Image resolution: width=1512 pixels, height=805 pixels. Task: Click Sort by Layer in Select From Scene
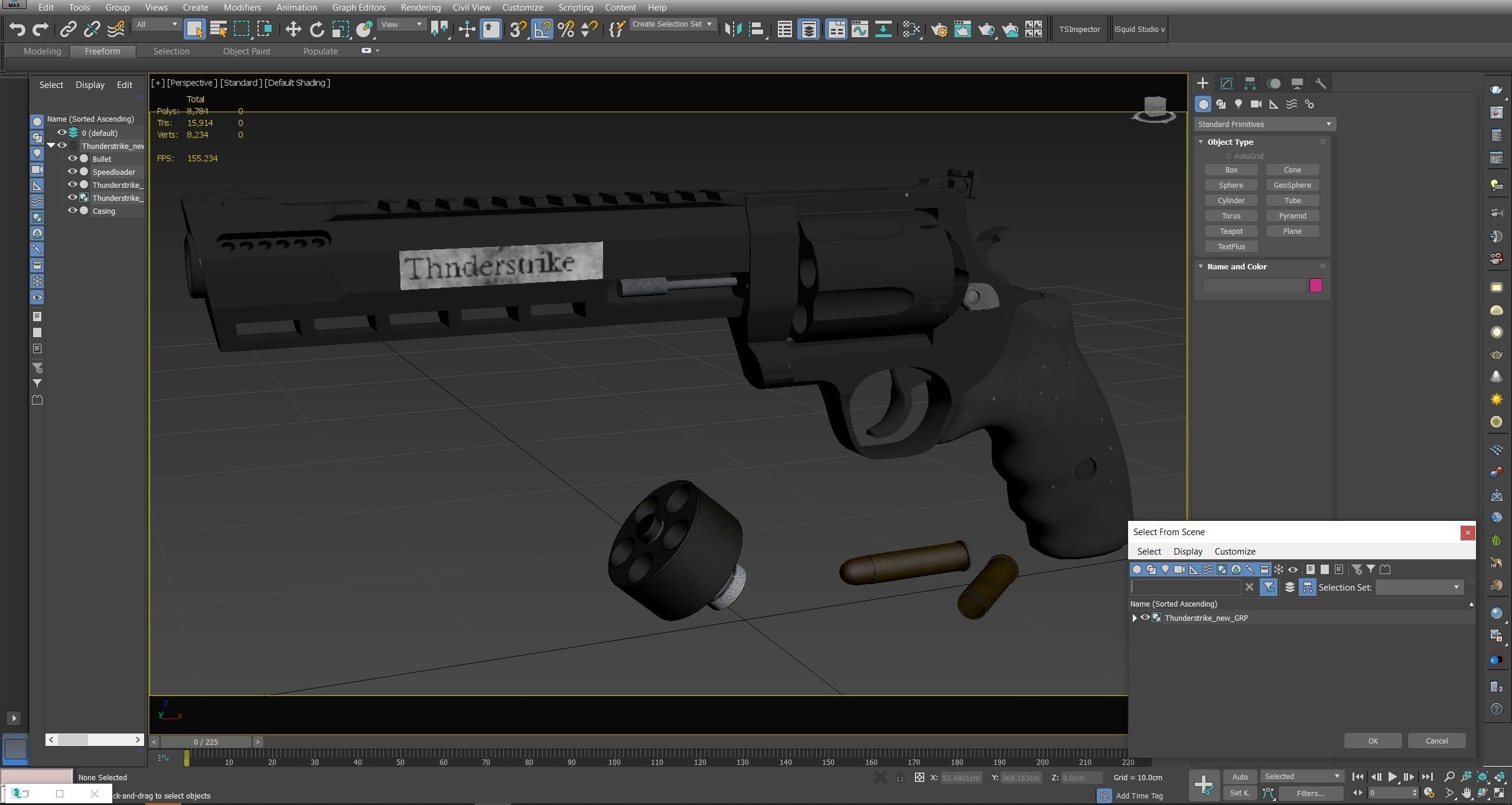1289,587
